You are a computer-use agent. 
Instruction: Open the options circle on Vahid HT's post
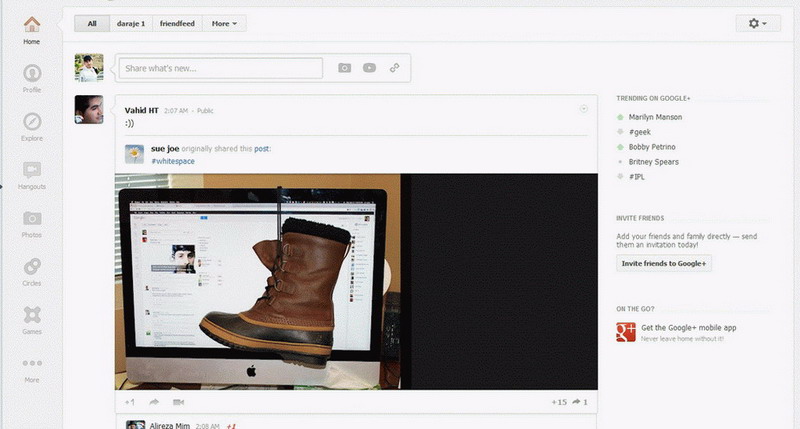pyautogui.click(x=584, y=109)
